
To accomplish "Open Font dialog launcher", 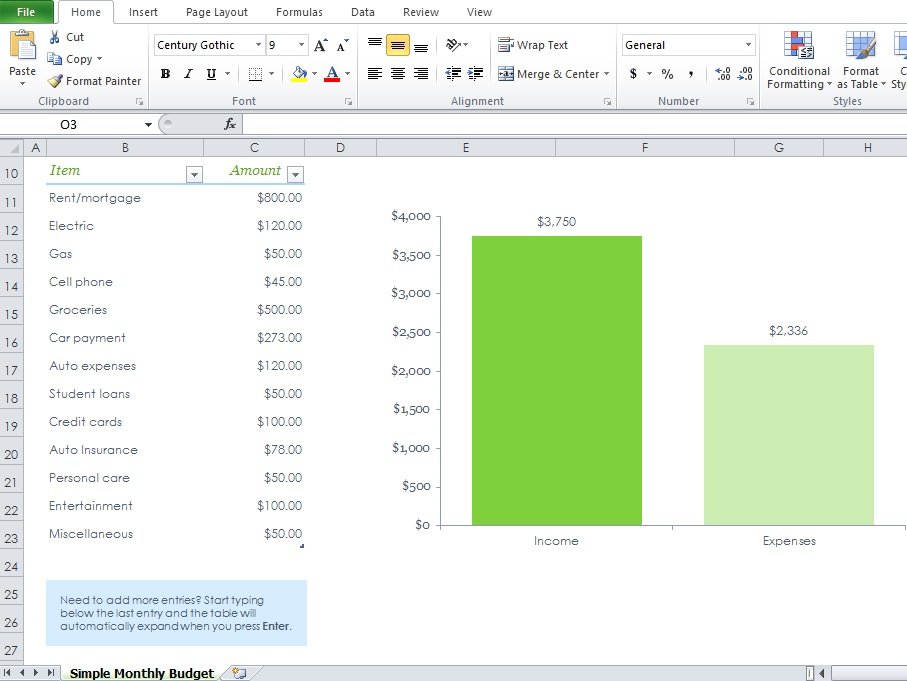I will pyautogui.click(x=348, y=101).
